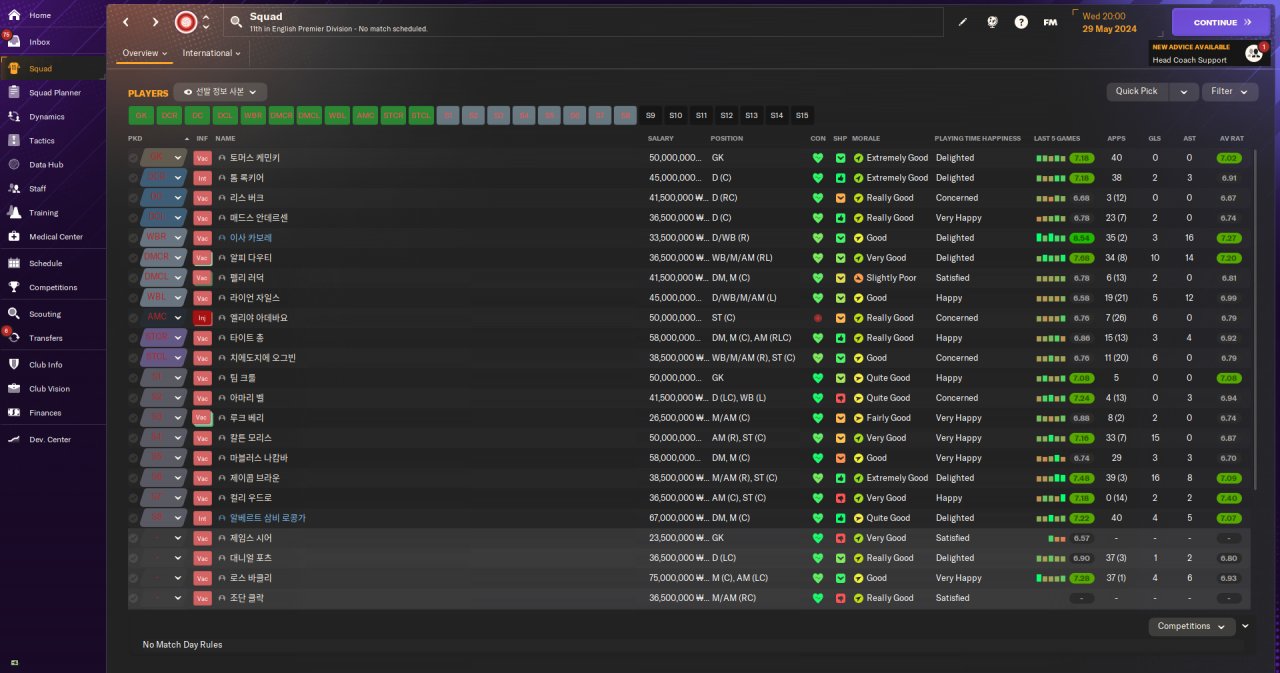
Task: Open the 선발 정보 사본 view dropdown
Action: 220,92
